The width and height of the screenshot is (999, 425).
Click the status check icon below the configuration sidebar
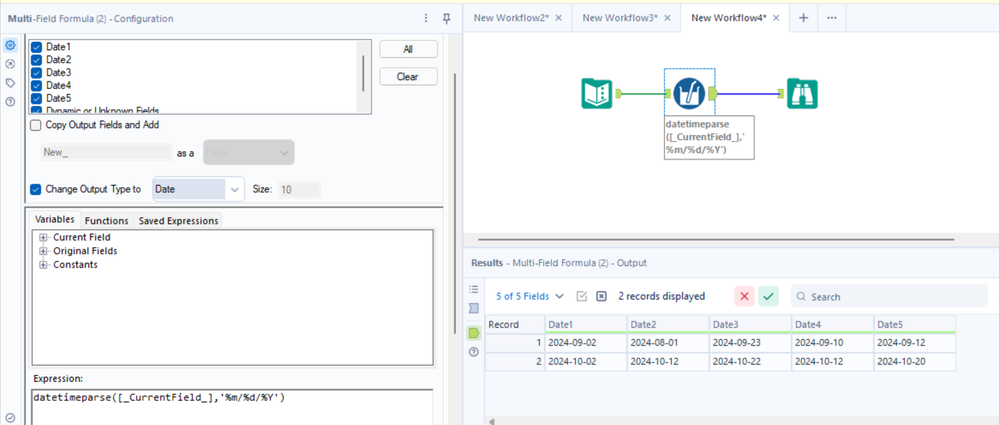coord(10,418)
